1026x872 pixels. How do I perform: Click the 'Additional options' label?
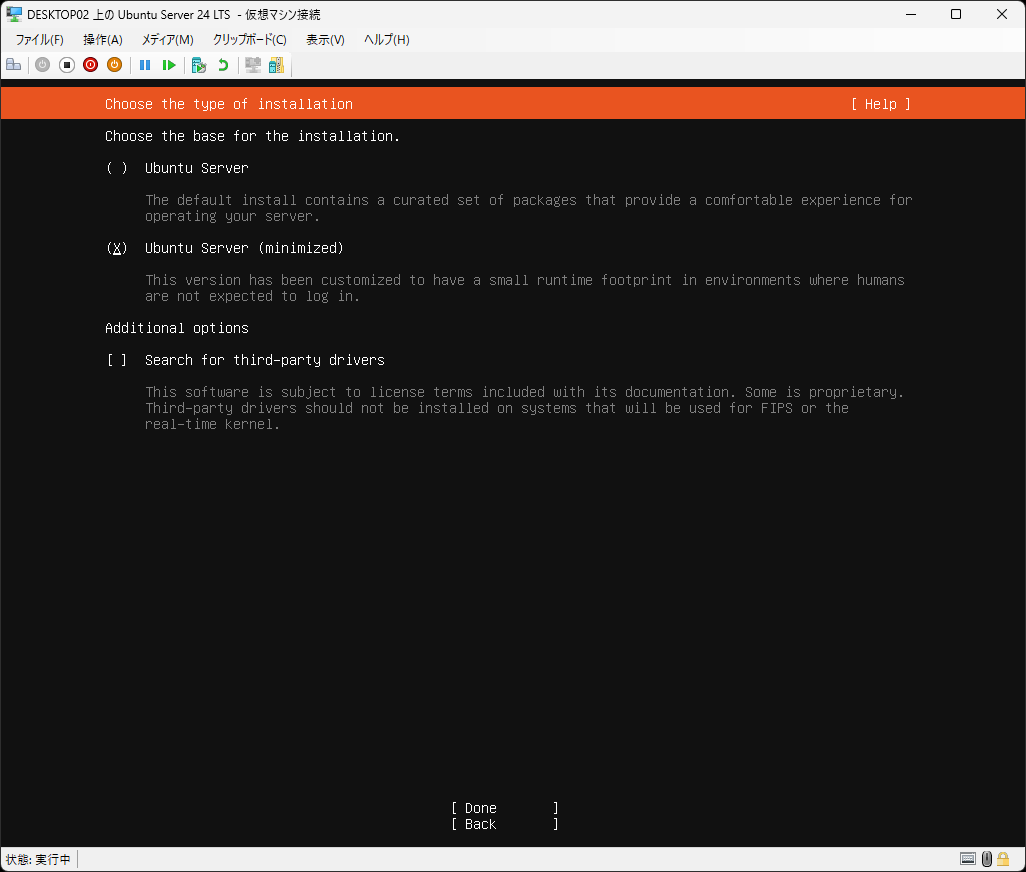tap(177, 328)
